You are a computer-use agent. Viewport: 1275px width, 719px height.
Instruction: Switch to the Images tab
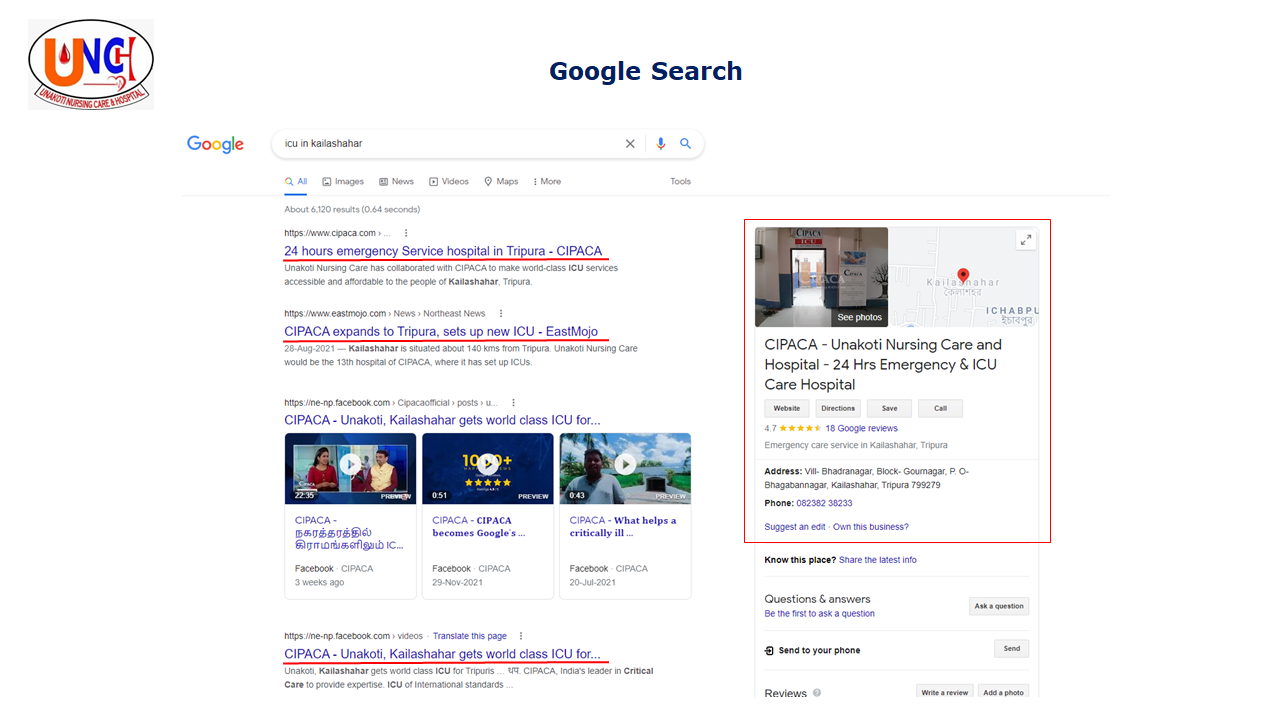click(x=343, y=182)
